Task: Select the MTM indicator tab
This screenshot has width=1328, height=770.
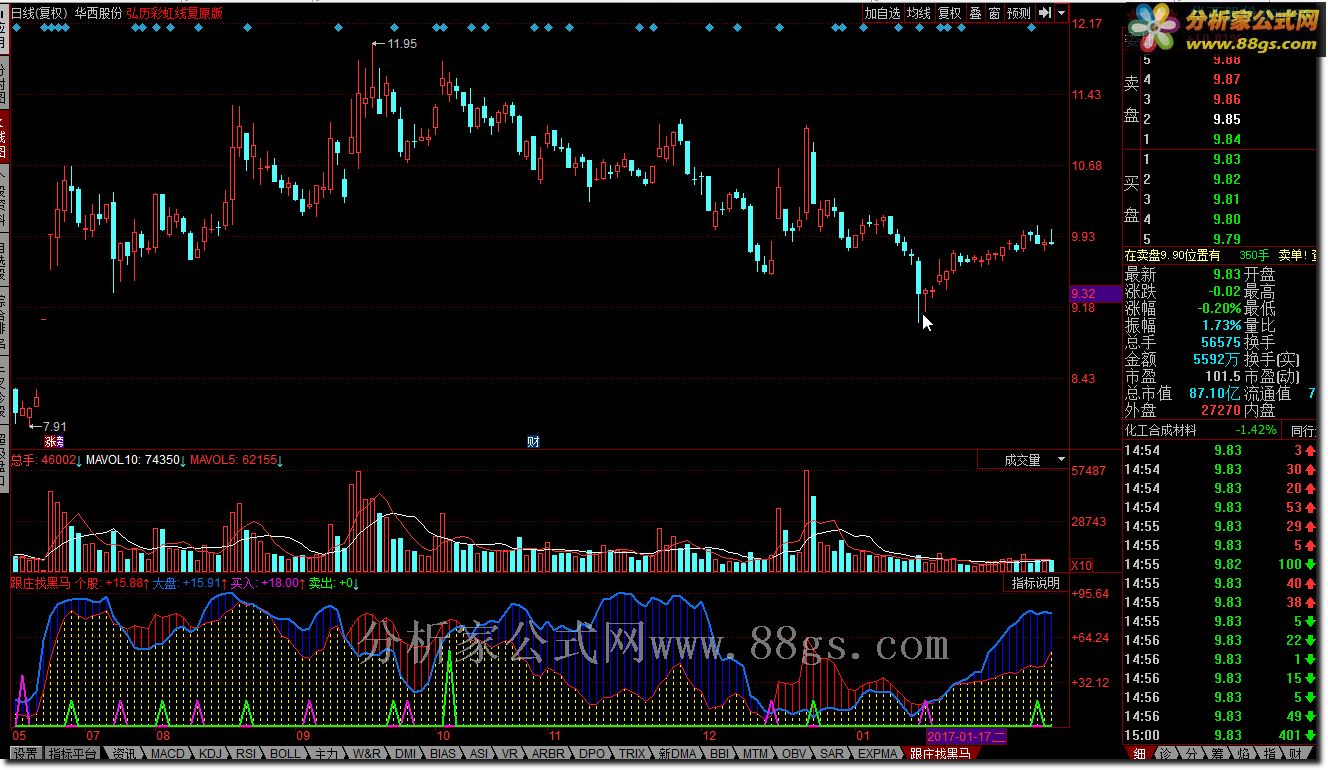Action: pyautogui.click(x=757, y=753)
